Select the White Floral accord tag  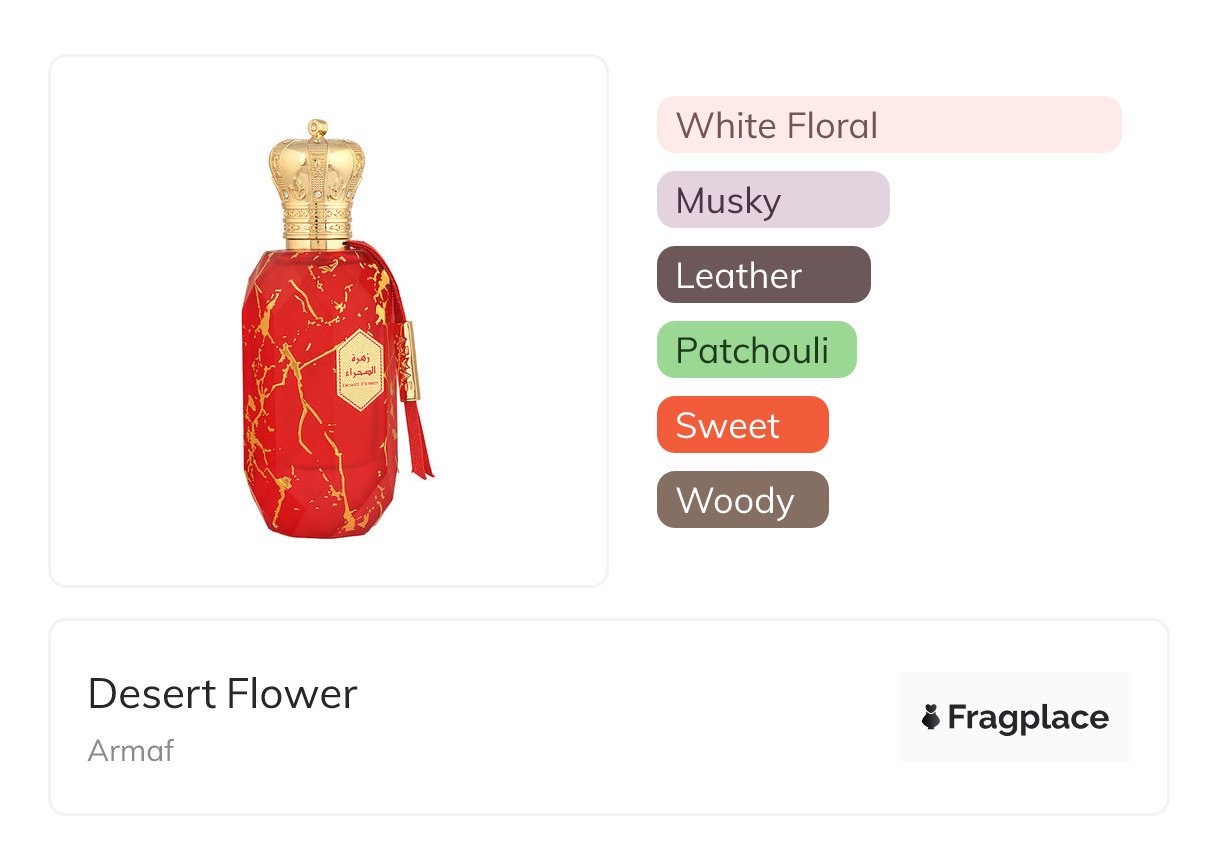click(x=777, y=126)
